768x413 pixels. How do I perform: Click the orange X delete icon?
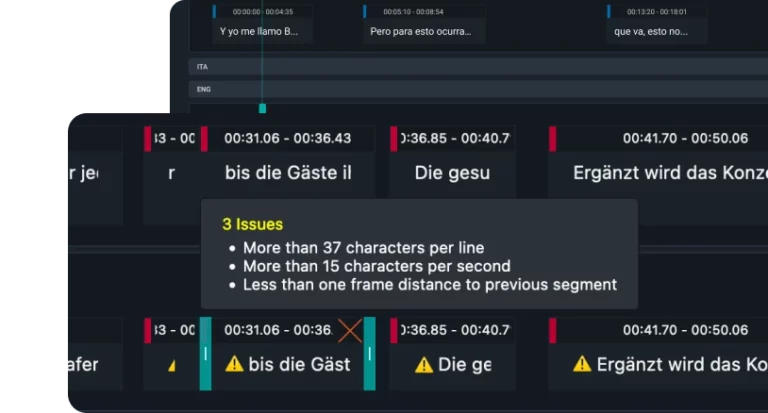pos(349,330)
